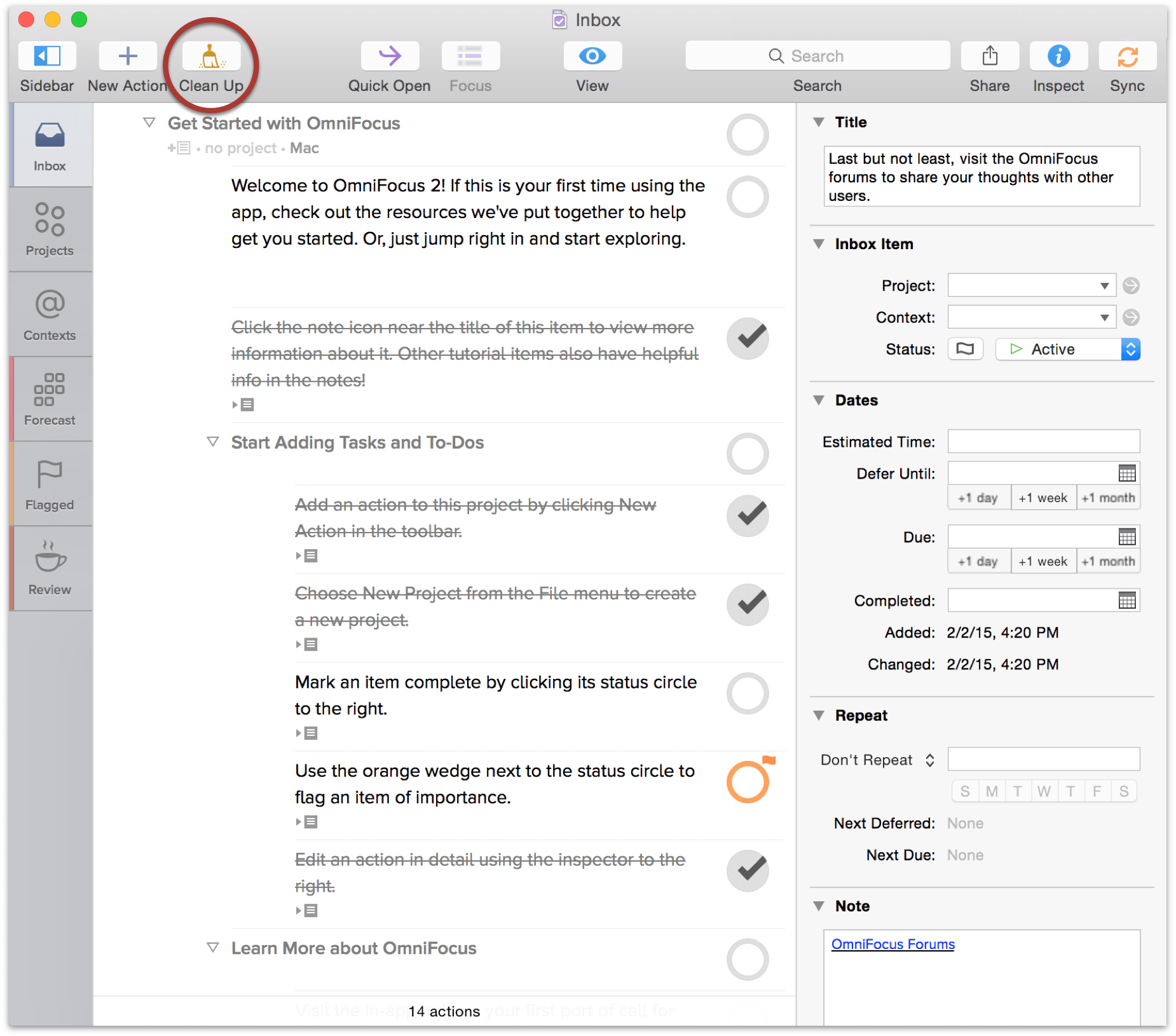This screenshot has height=1036, width=1176.
Task: Click orange flagged status circle
Action: 748,782
